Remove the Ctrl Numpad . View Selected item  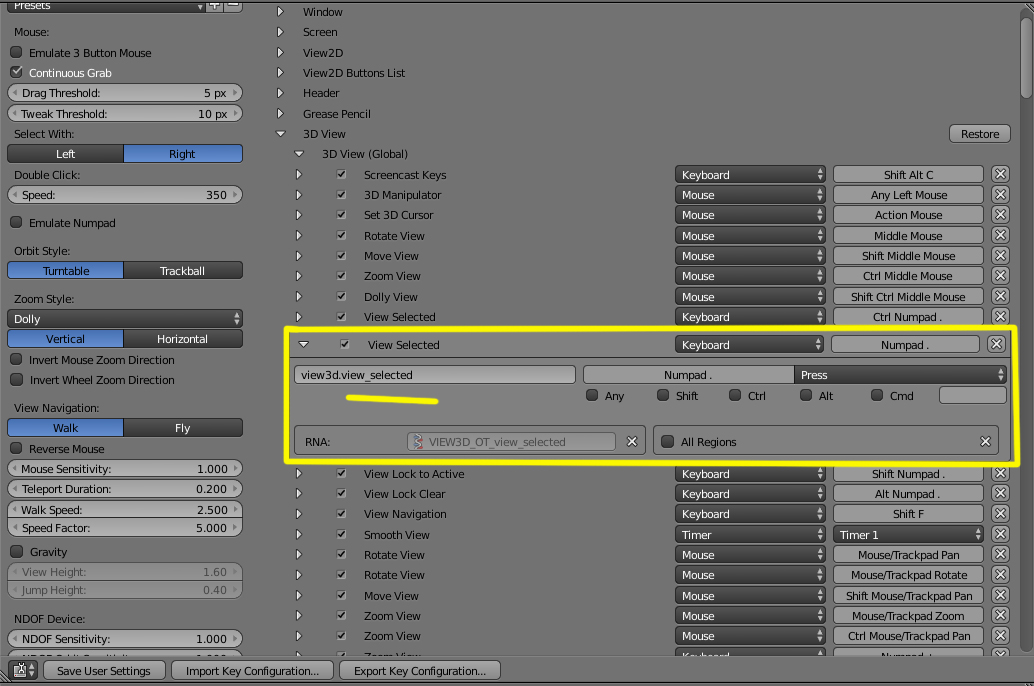click(x=1000, y=317)
